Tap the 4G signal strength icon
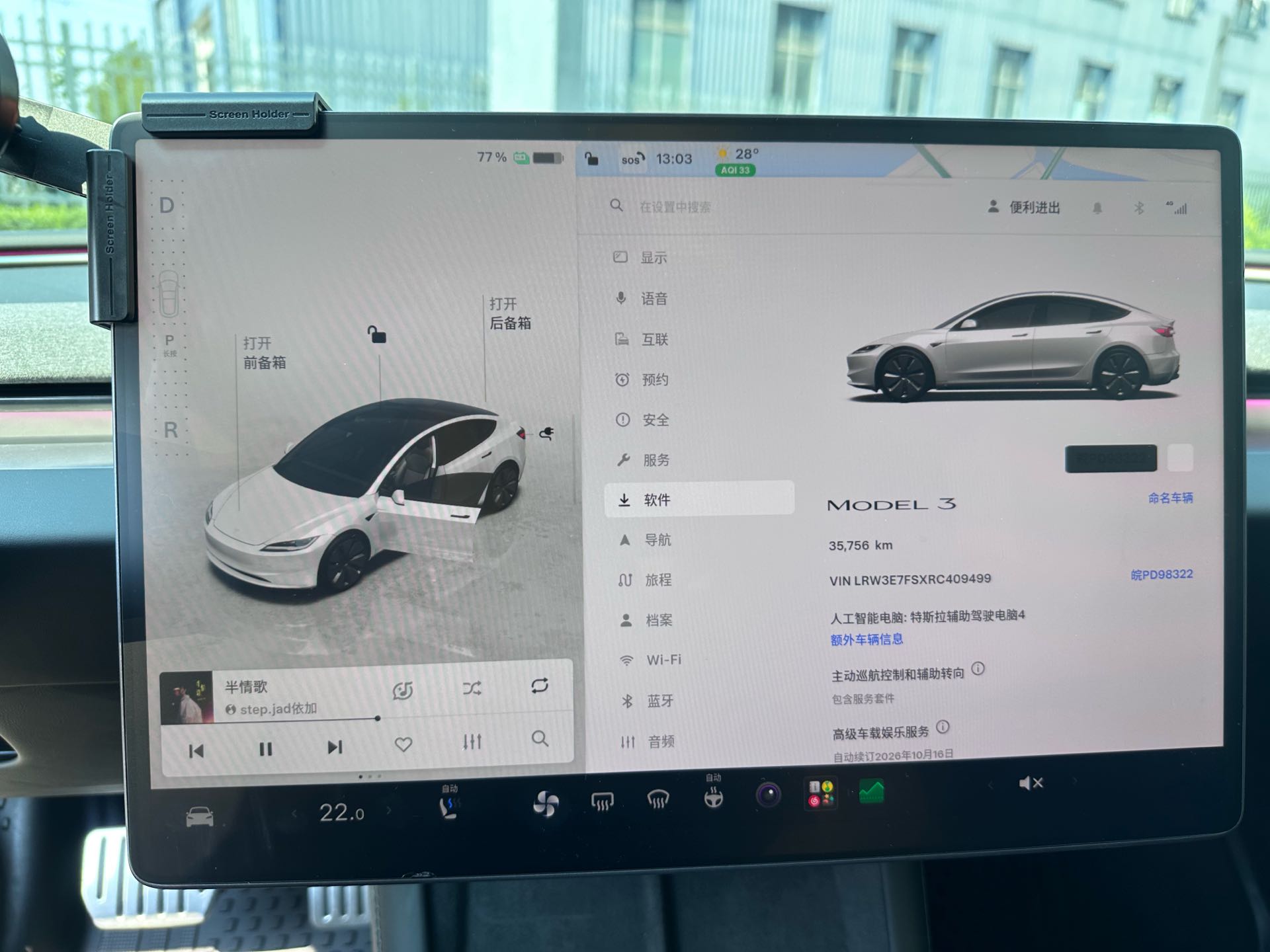This screenshot has width=1270, height=952. tap(1177, 208)
